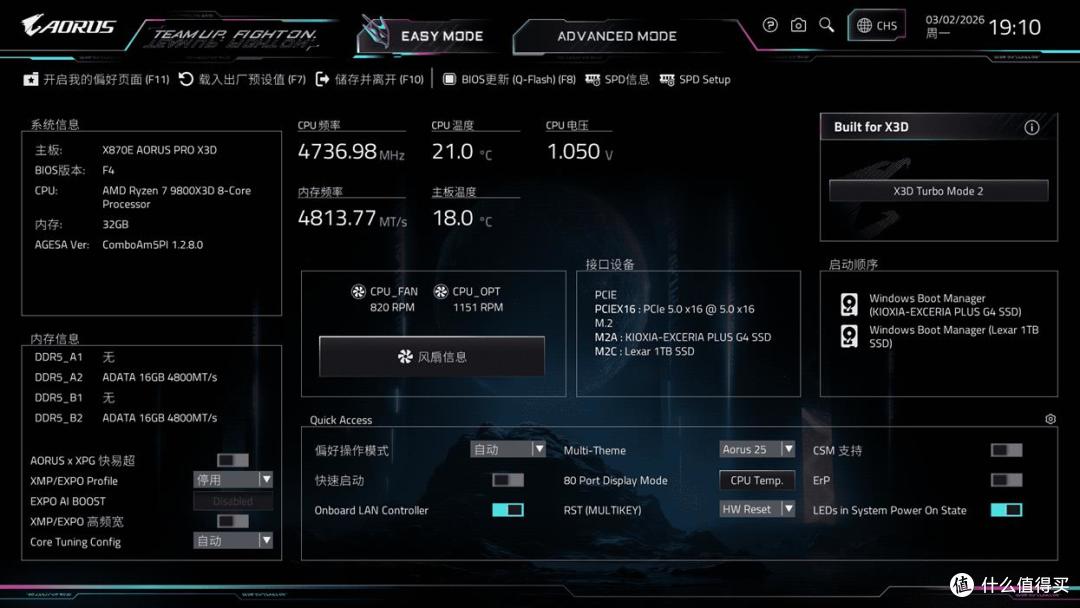The width and height of the screenshot is (1080, 608).
Task: Toggle 快速启动 fast boot switch
Action: tap(508, 480)
